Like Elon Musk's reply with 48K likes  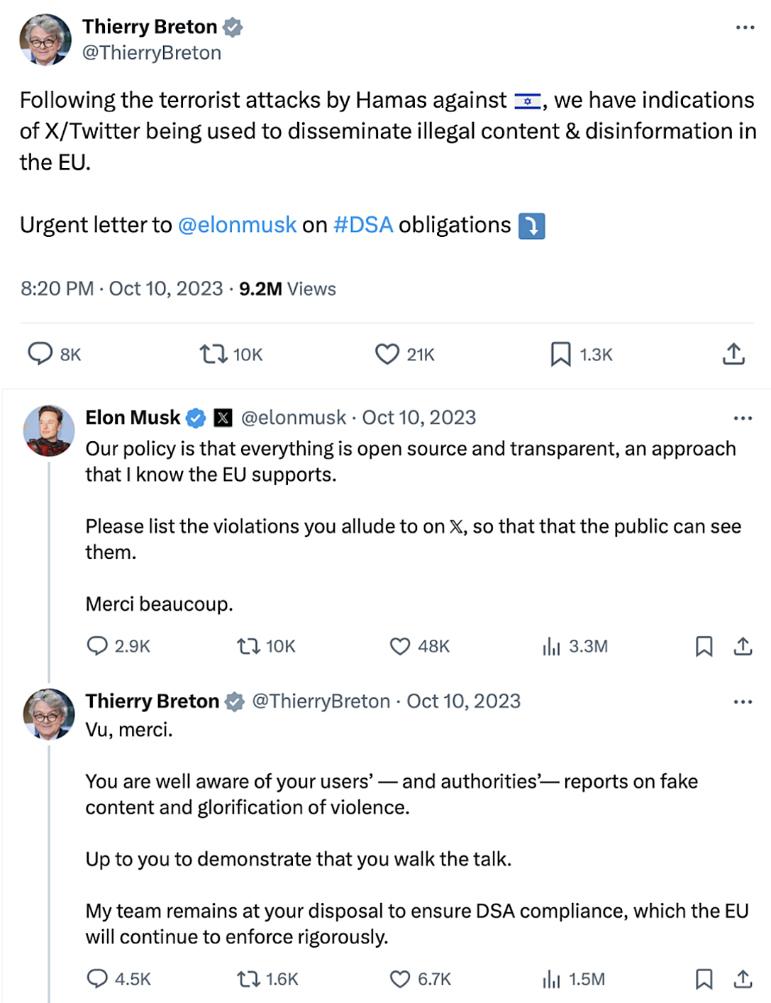pos(400,647)
